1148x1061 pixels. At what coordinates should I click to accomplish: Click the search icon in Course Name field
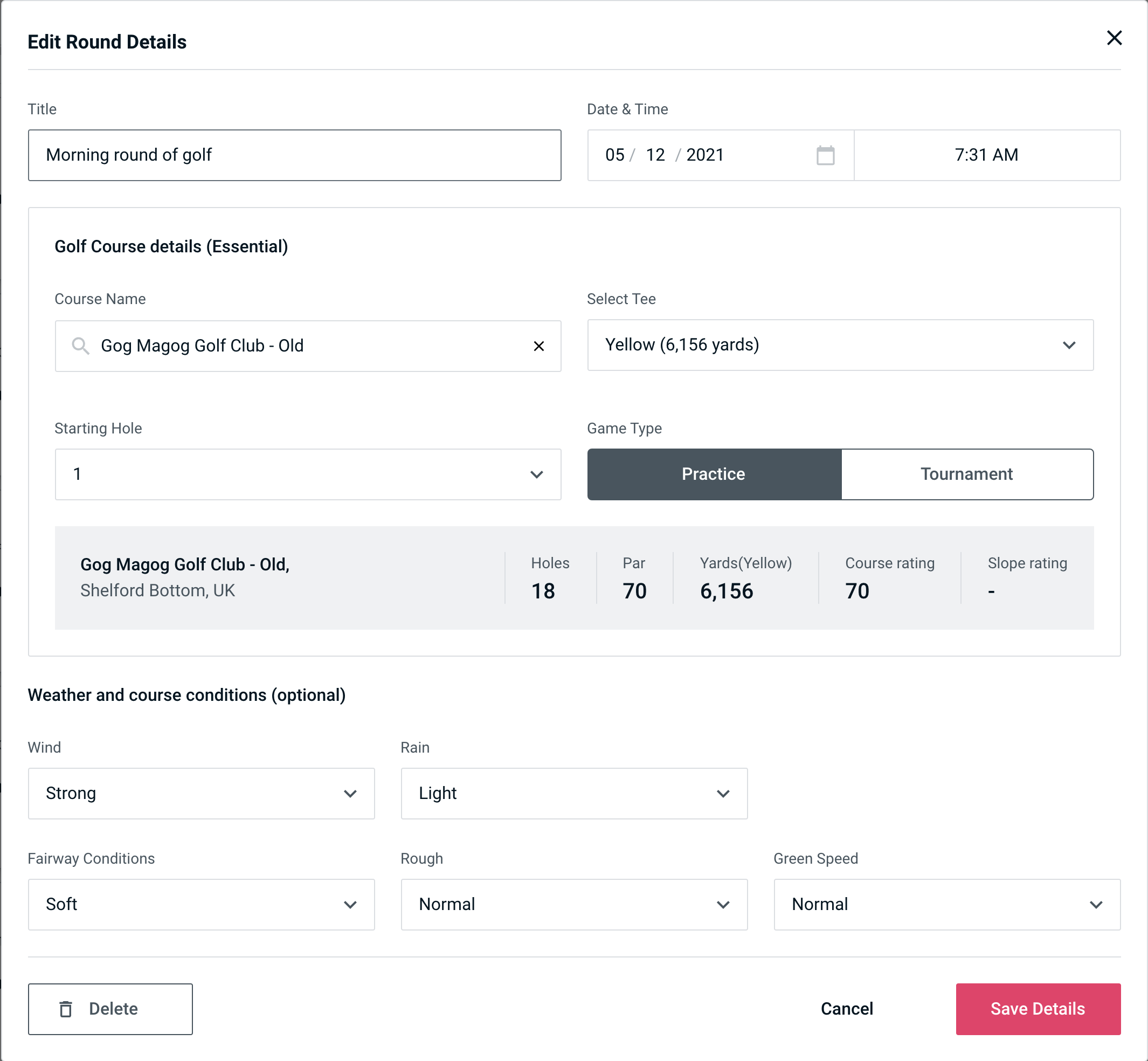tap(80, 346)
